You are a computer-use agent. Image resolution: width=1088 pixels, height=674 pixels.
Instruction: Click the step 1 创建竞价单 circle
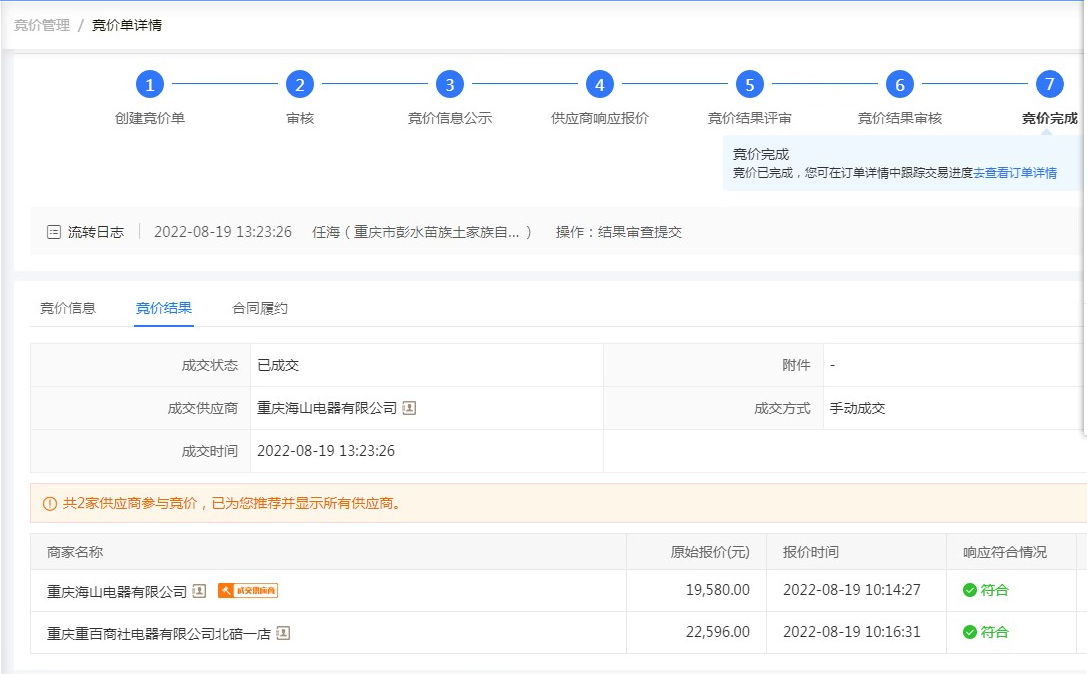pyautogui.click(x=150, y=85)
